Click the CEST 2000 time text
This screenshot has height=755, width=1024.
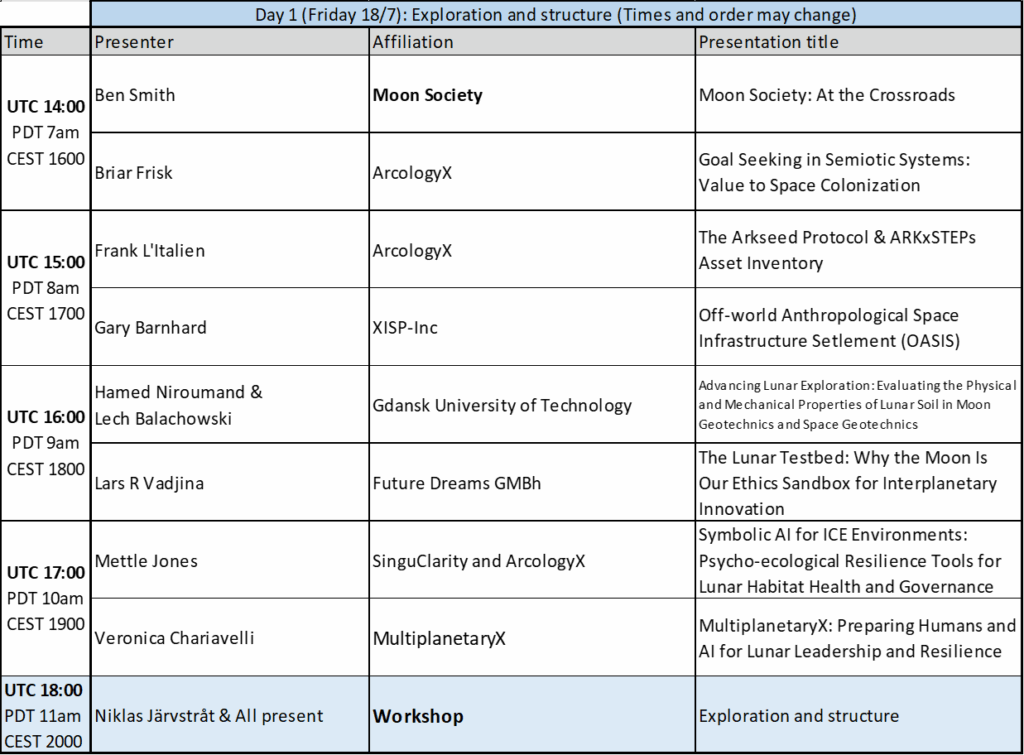[44, 741]
